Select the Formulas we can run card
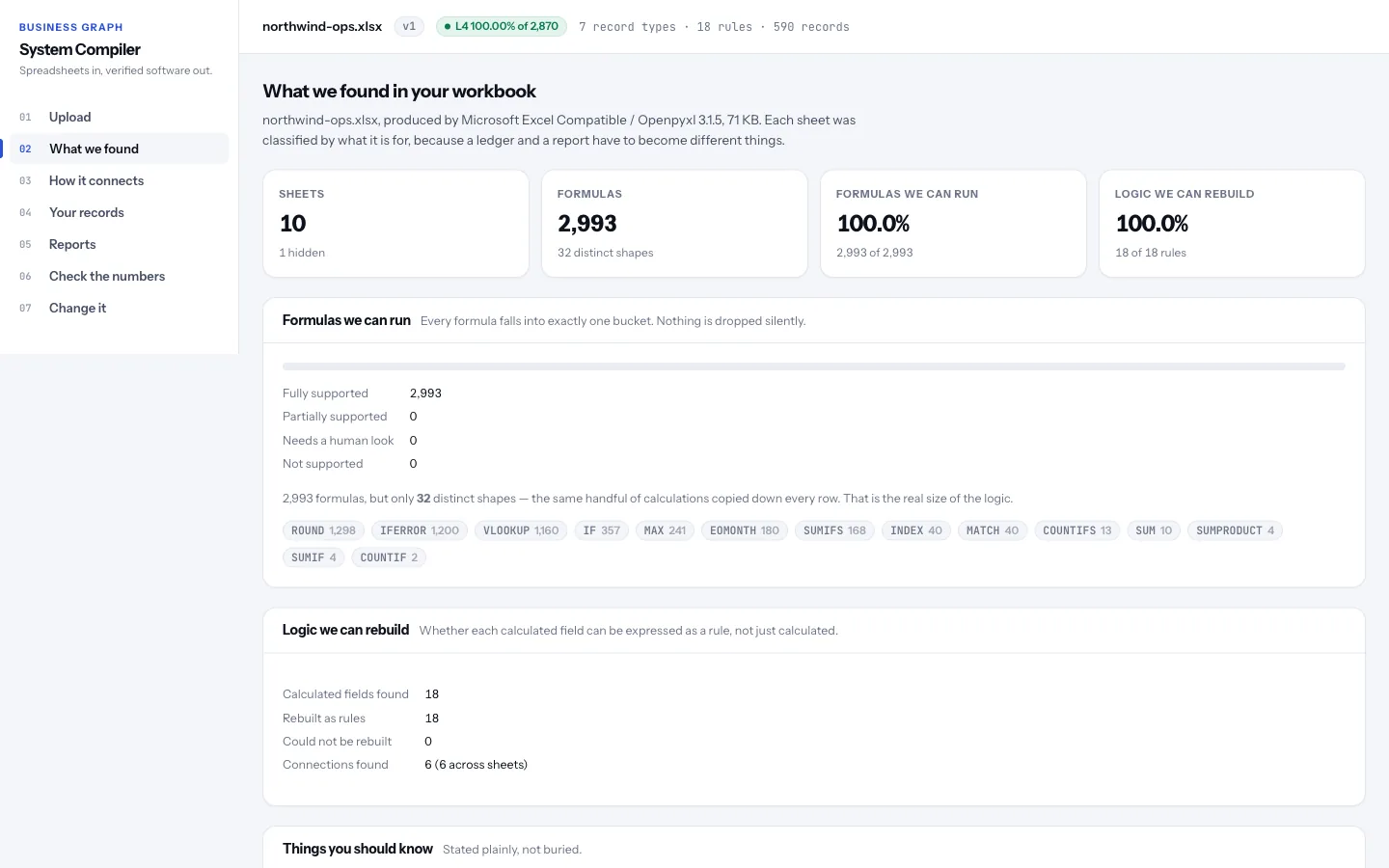 953,224
